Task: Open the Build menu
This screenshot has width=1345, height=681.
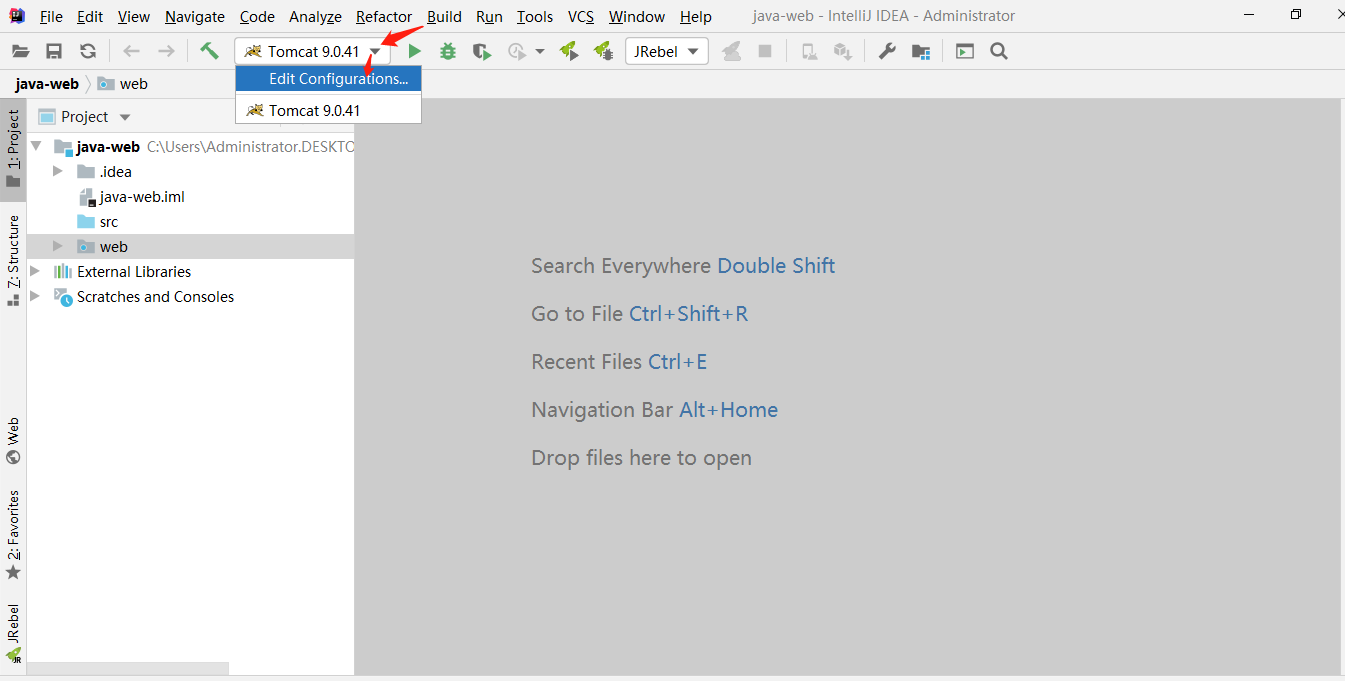Action: click(444, 16)
